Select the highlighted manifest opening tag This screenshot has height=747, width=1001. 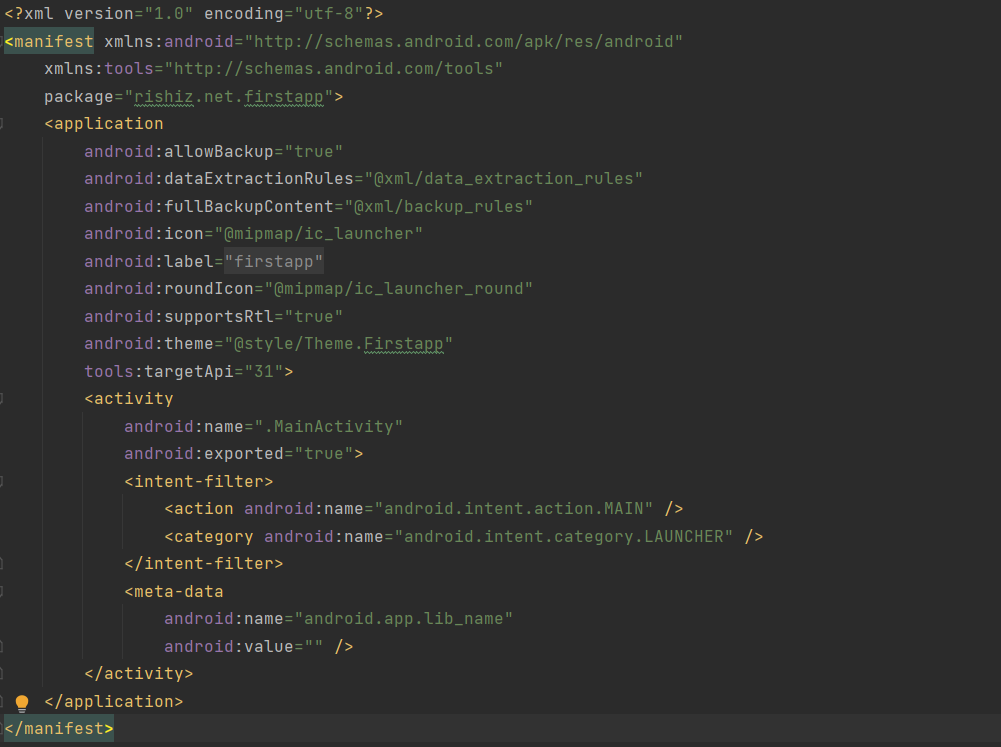pyautogui.click(x=48, y=41)
